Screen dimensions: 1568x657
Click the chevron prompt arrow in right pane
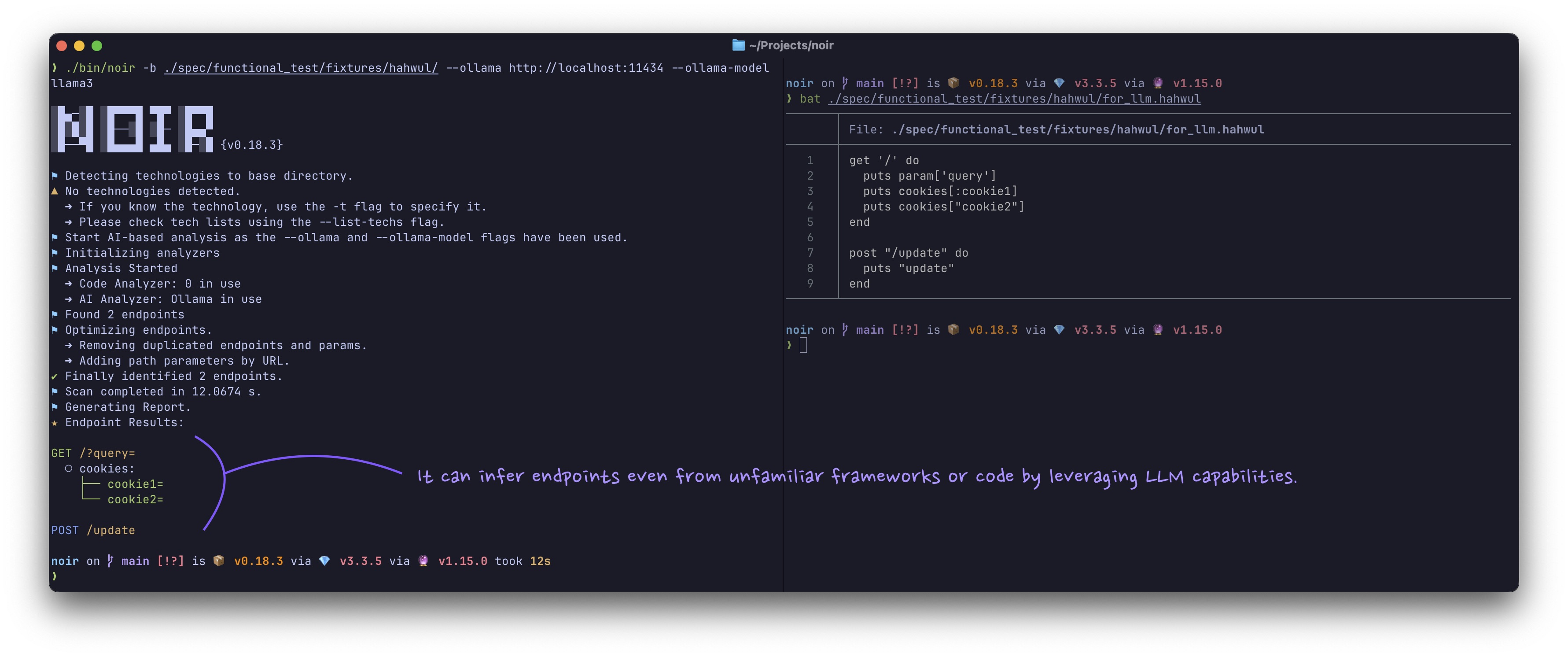(x=788, y=345)
